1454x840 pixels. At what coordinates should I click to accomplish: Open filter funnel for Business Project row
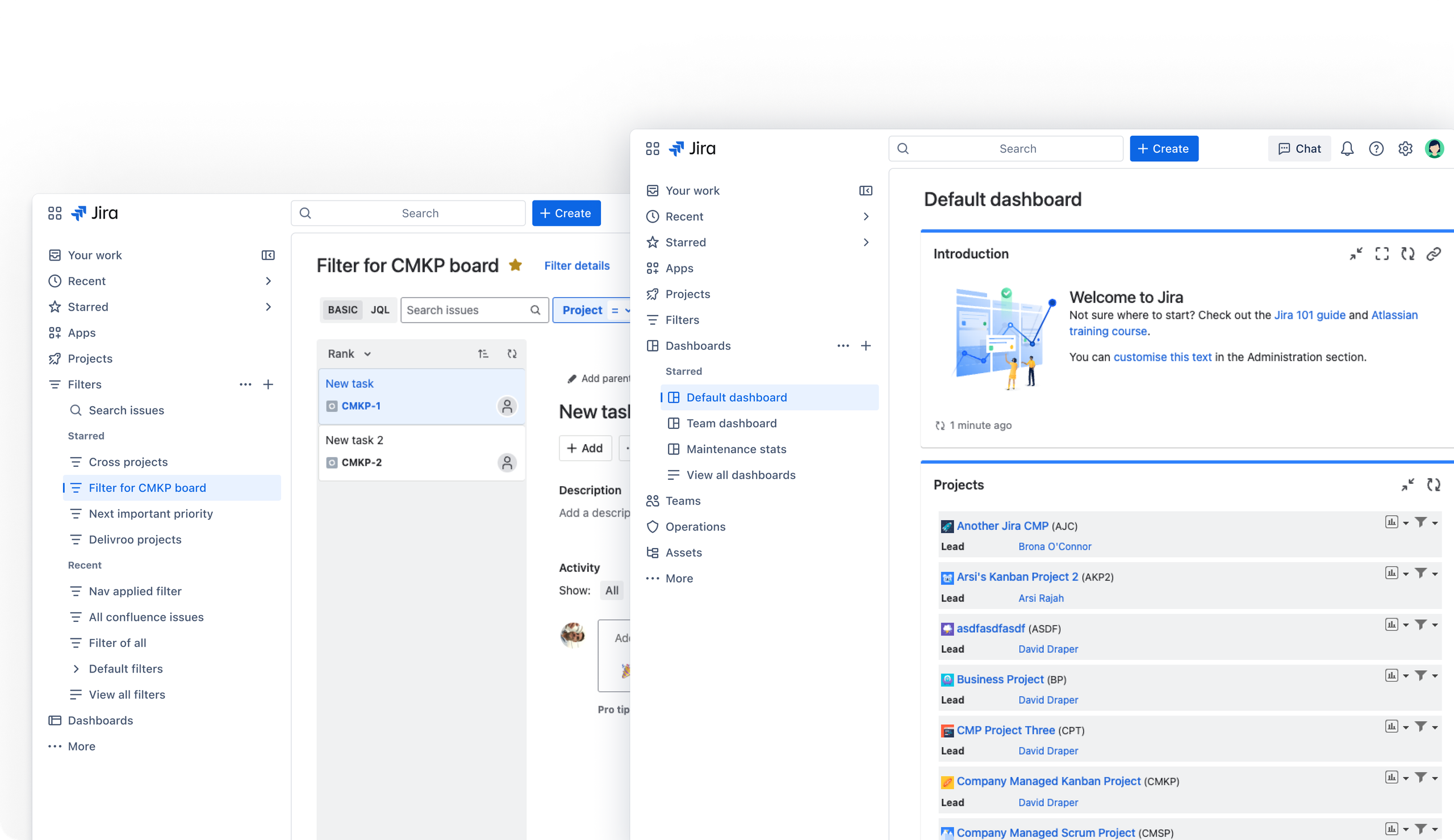point(1421,675)
